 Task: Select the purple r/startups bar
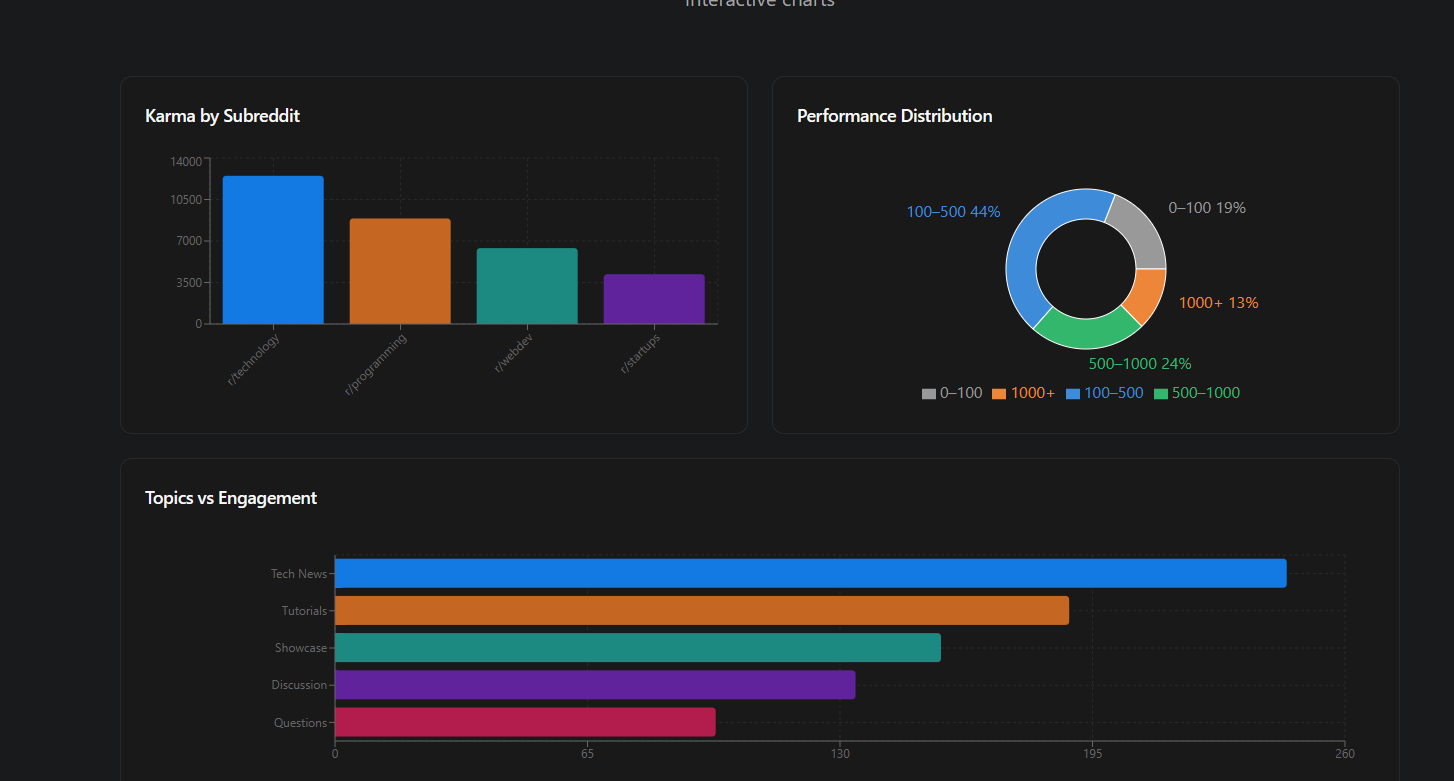pyautogui.click(x=654, y=299)
